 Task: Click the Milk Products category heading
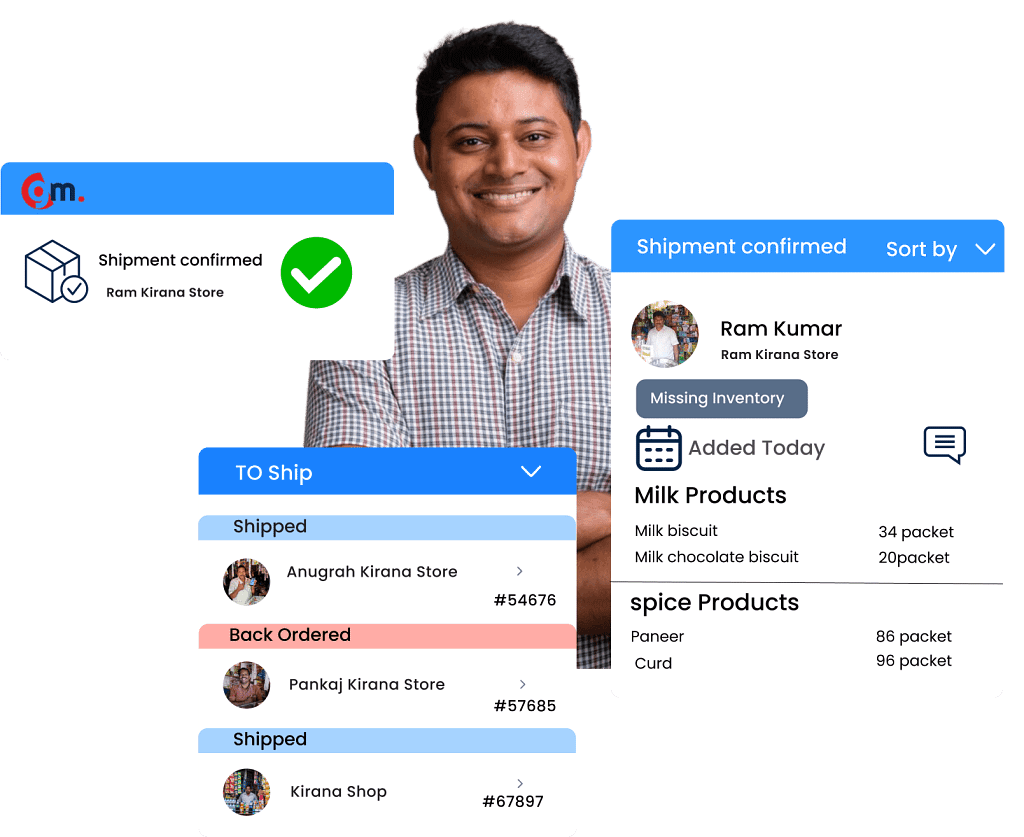coord(710,495)
